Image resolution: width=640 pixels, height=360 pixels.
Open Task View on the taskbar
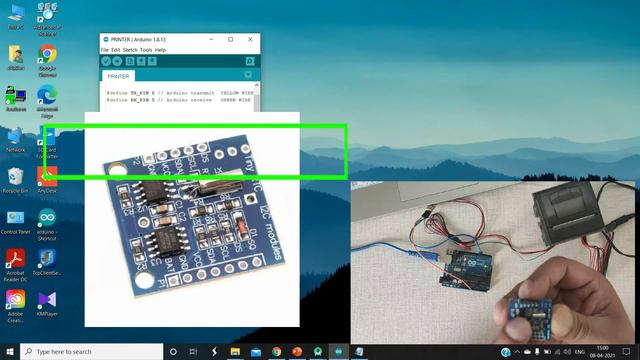coord(193,351)
